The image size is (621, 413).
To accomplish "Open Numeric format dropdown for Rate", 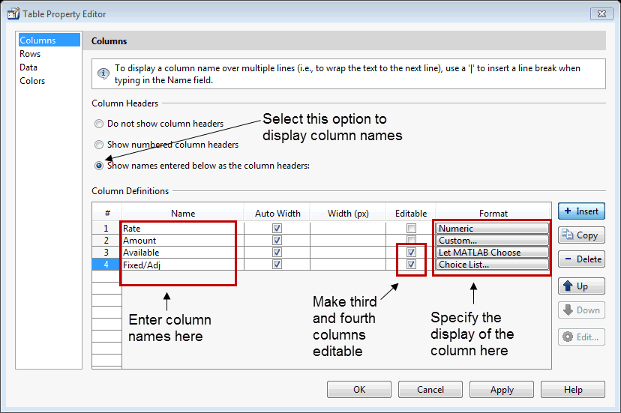I will 492,228.
